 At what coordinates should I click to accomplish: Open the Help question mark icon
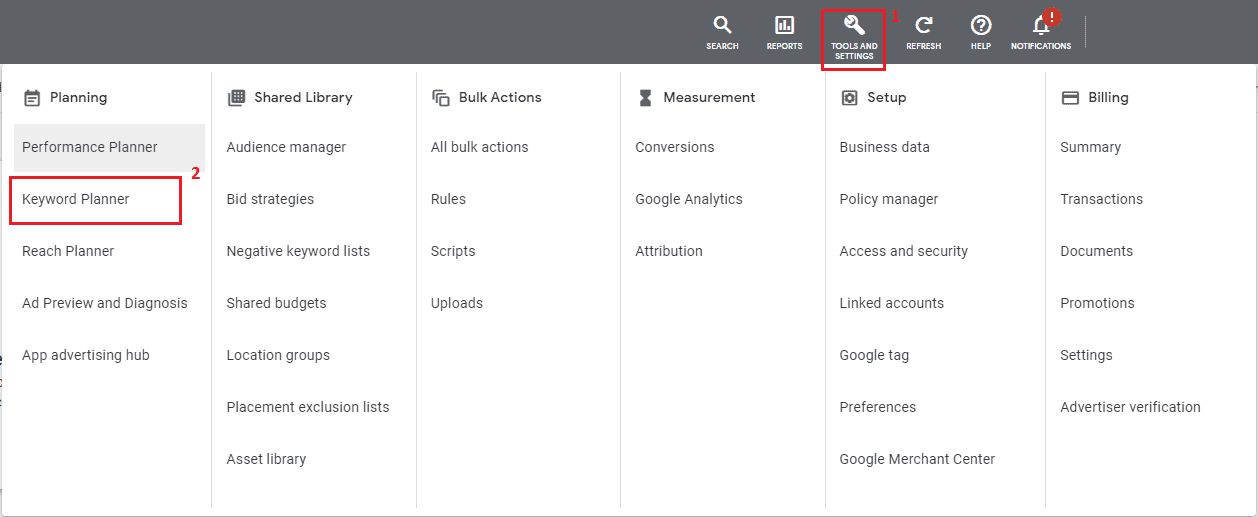point(980,26)
